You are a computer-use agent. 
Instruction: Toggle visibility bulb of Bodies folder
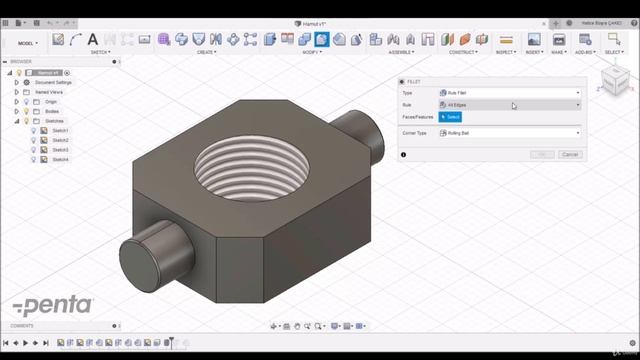point(27,111)
